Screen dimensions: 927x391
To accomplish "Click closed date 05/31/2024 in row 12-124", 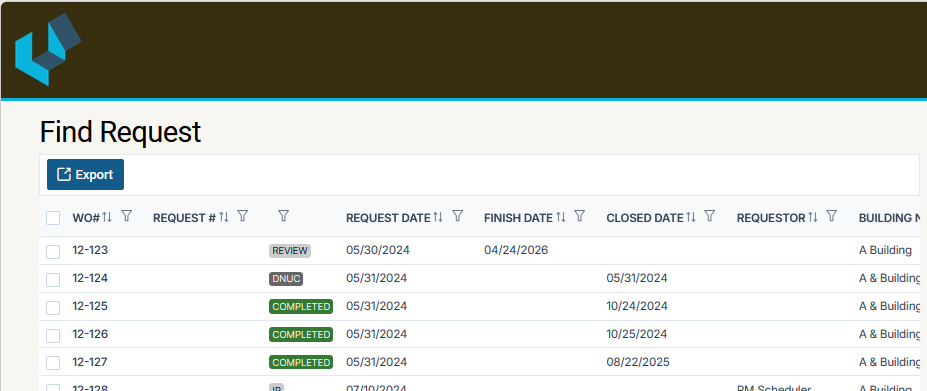I will [637, 278].
